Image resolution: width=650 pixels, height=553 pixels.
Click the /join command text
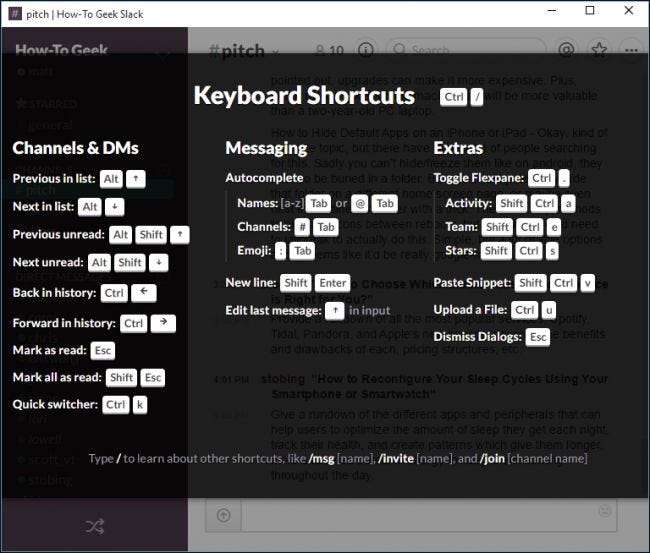[x=492, y=458]
